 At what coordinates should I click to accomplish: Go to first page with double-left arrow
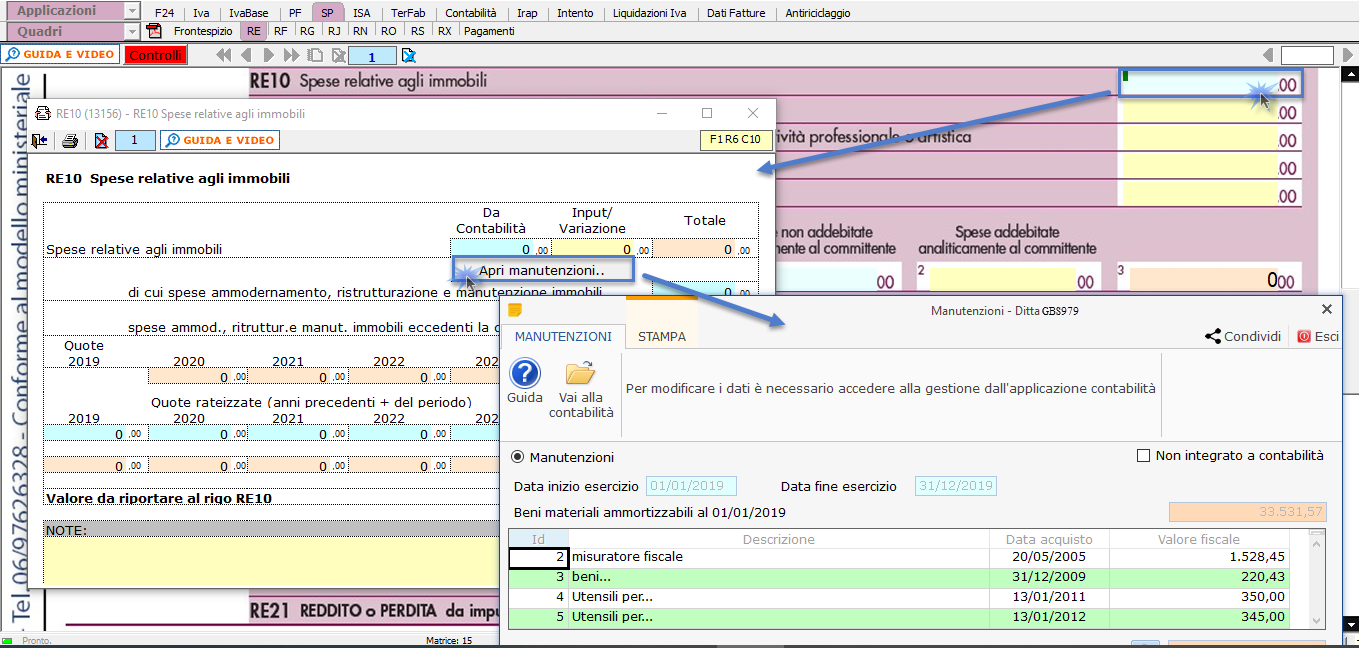pos(223,55)
